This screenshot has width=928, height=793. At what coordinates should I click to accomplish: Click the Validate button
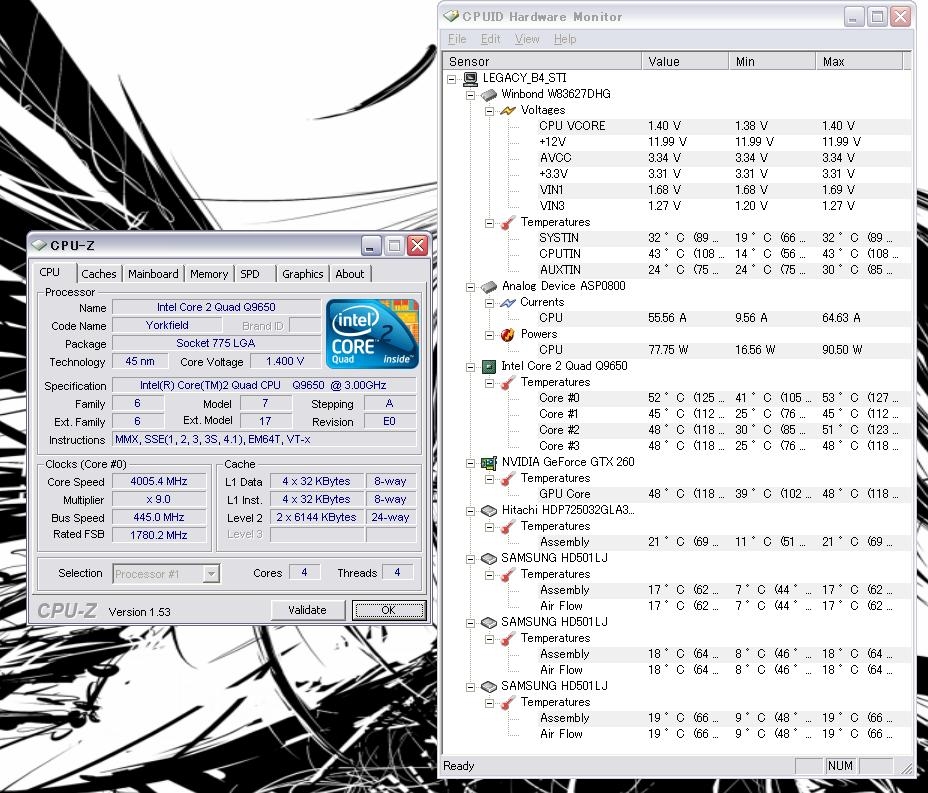[x=308, y=610]
